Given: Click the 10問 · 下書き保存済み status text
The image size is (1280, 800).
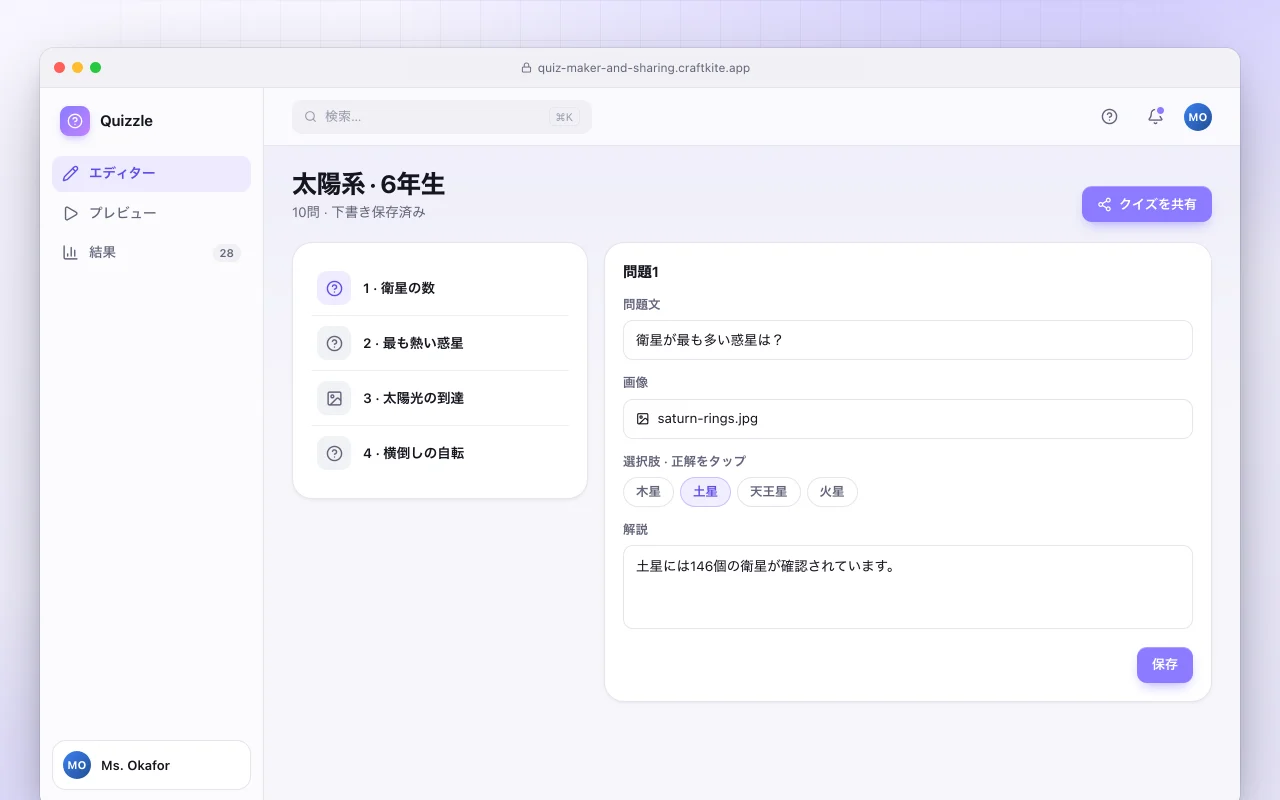Looking at the screenshot, I should [x=359, y=212].
